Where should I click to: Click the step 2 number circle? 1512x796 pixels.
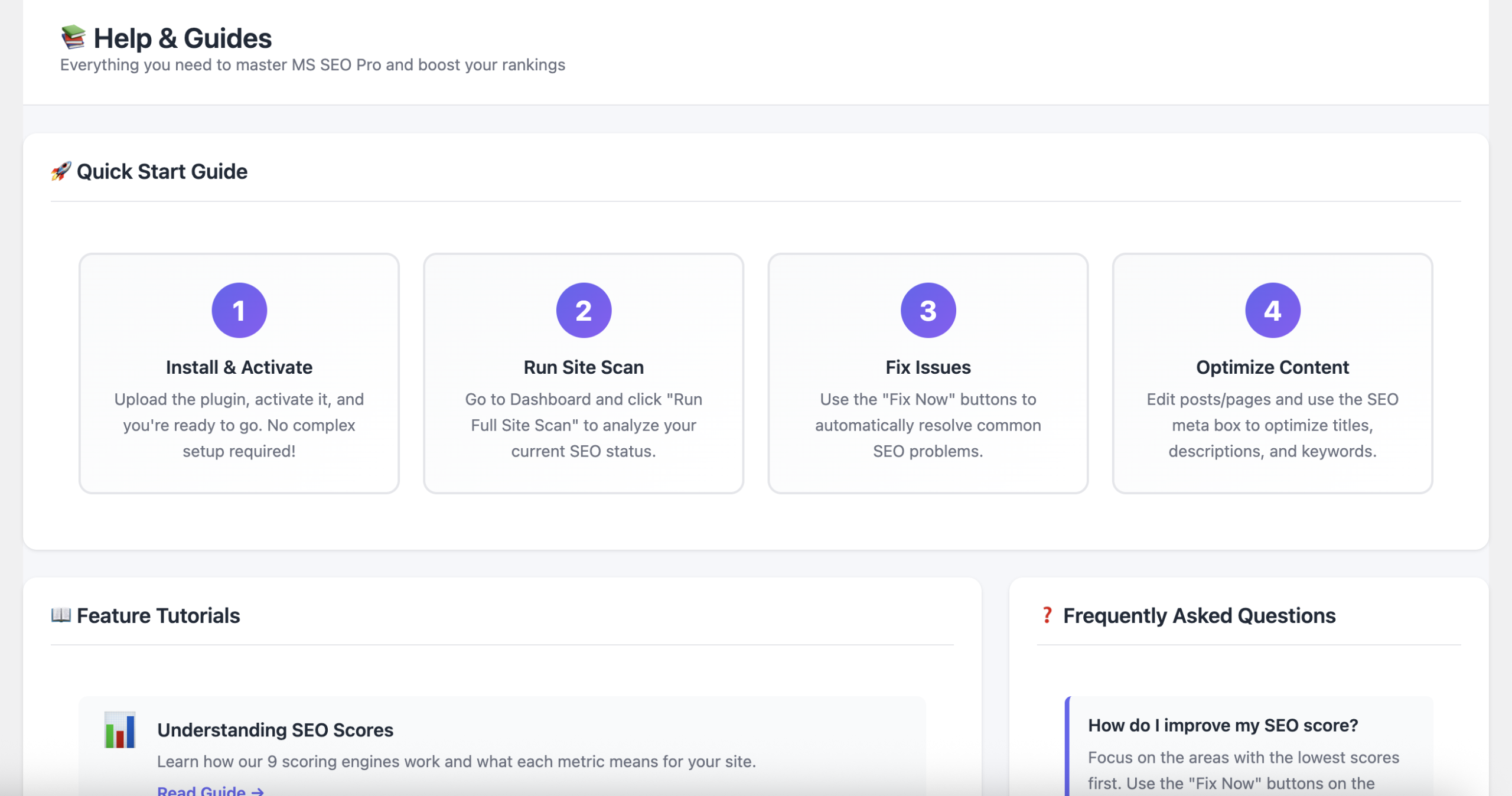[584, 311]
